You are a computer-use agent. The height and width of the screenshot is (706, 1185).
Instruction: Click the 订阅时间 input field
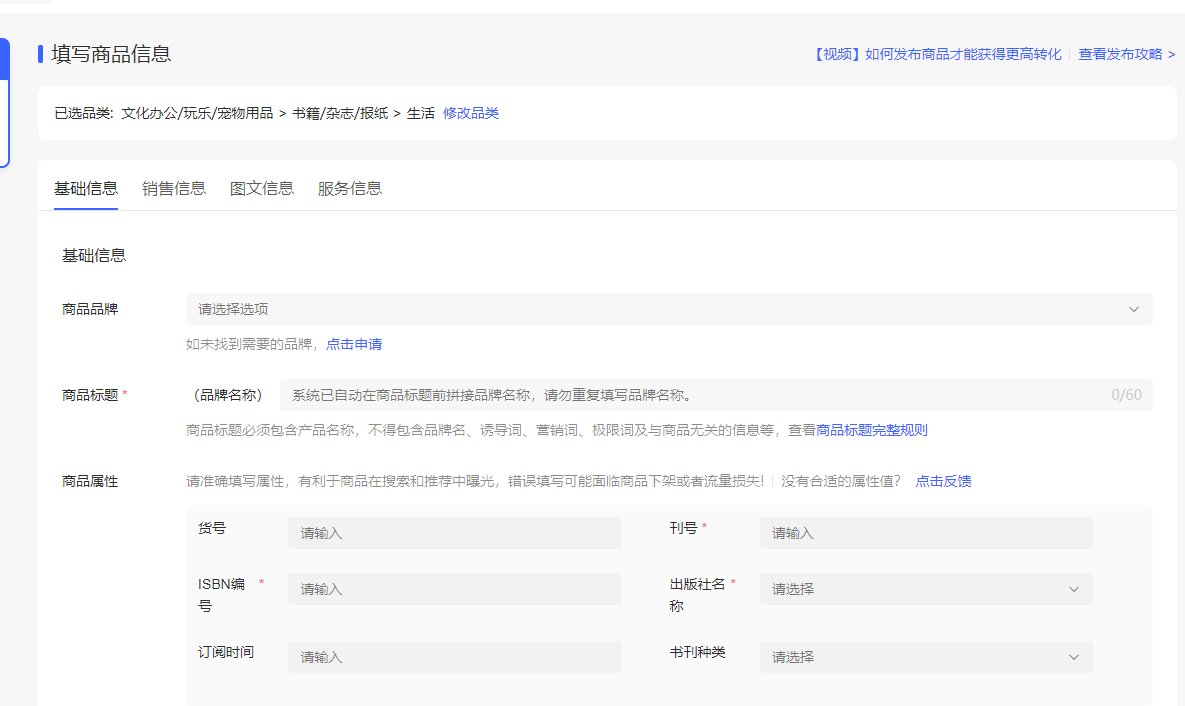pos(455,658)
